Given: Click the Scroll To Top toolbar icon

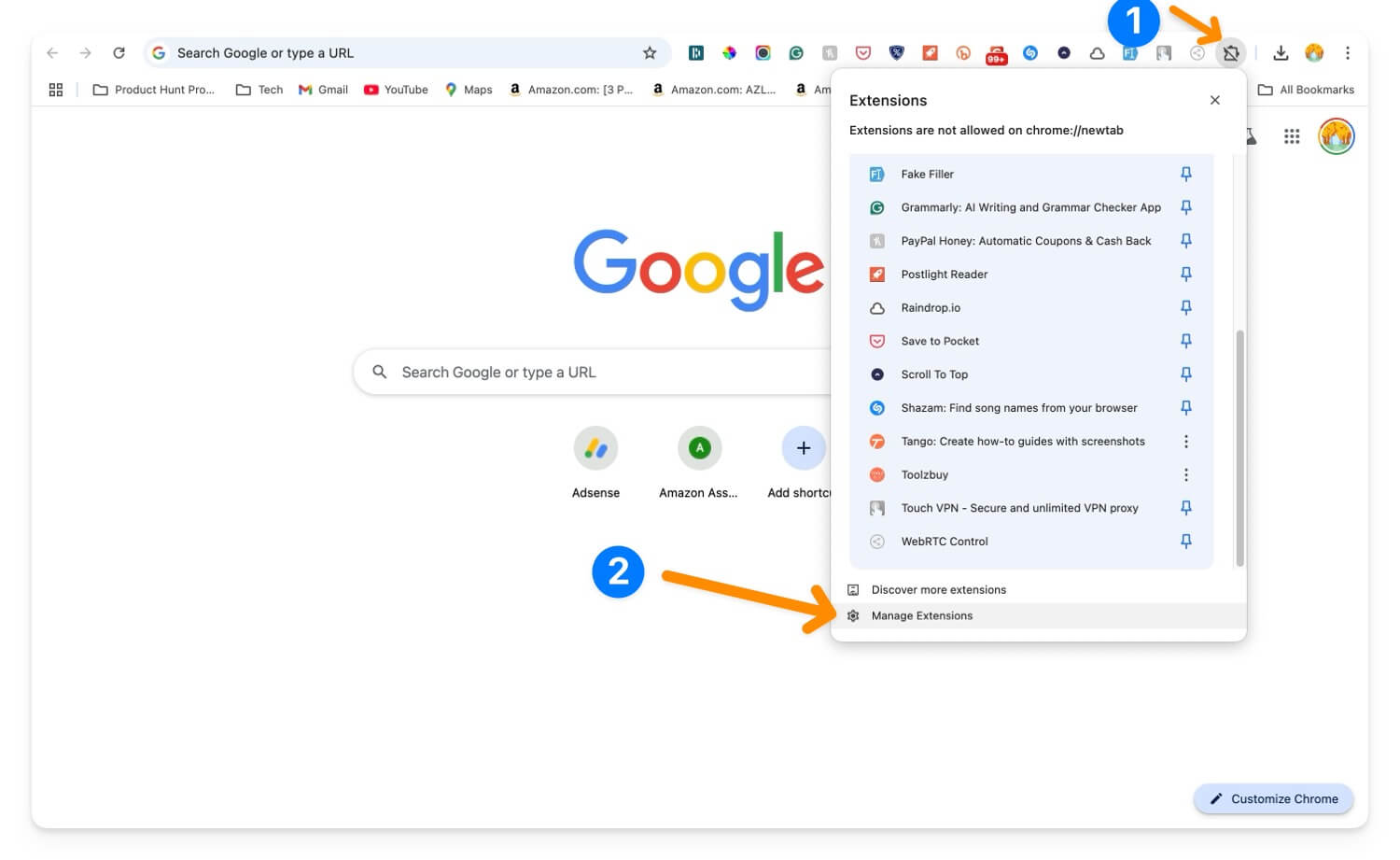Looking at the screenshot, I should [1064, 53].
